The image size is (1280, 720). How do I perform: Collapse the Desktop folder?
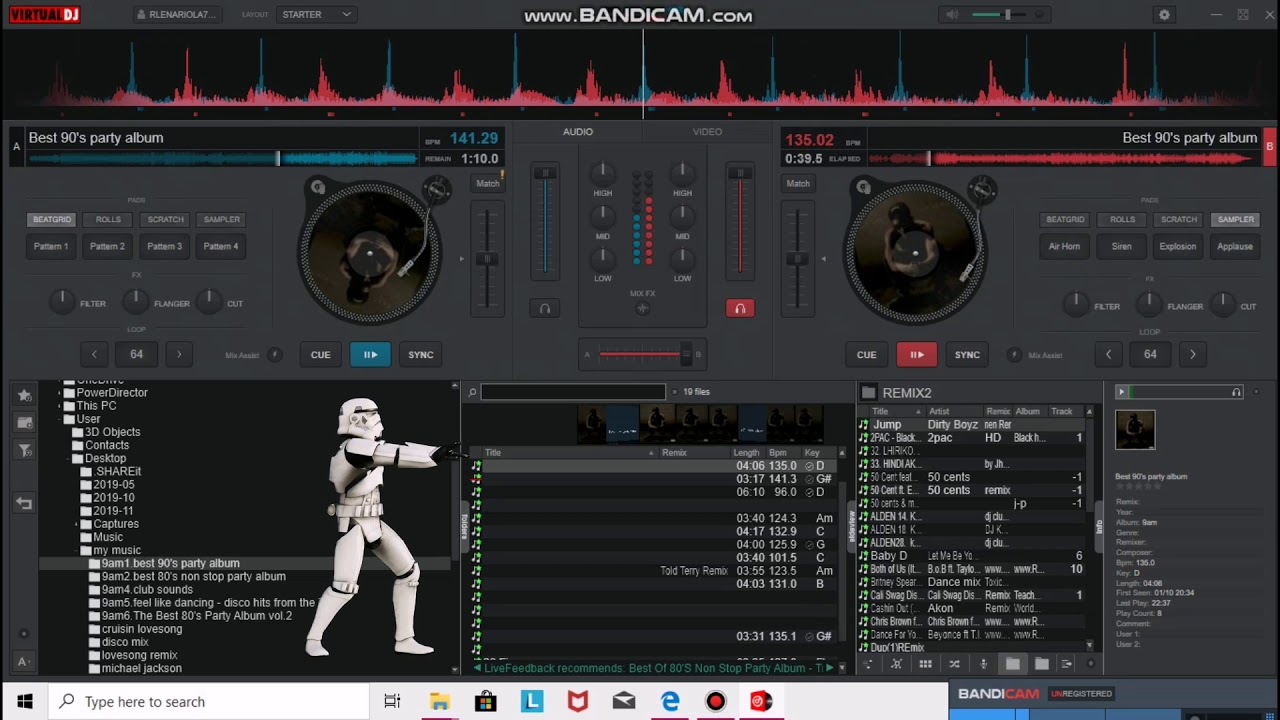tap(68, 459)
